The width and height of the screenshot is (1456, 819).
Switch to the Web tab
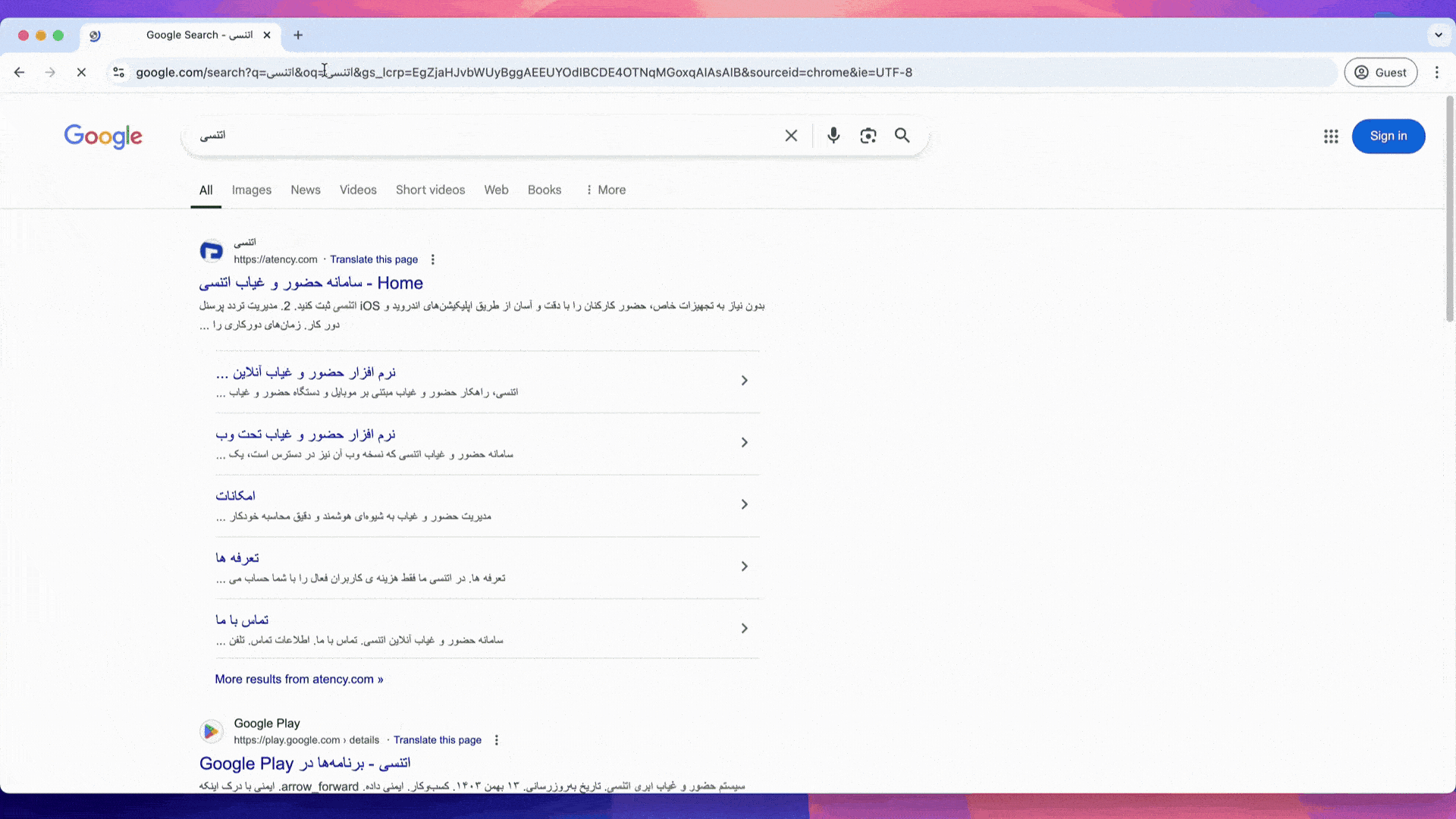coord(496,190)
